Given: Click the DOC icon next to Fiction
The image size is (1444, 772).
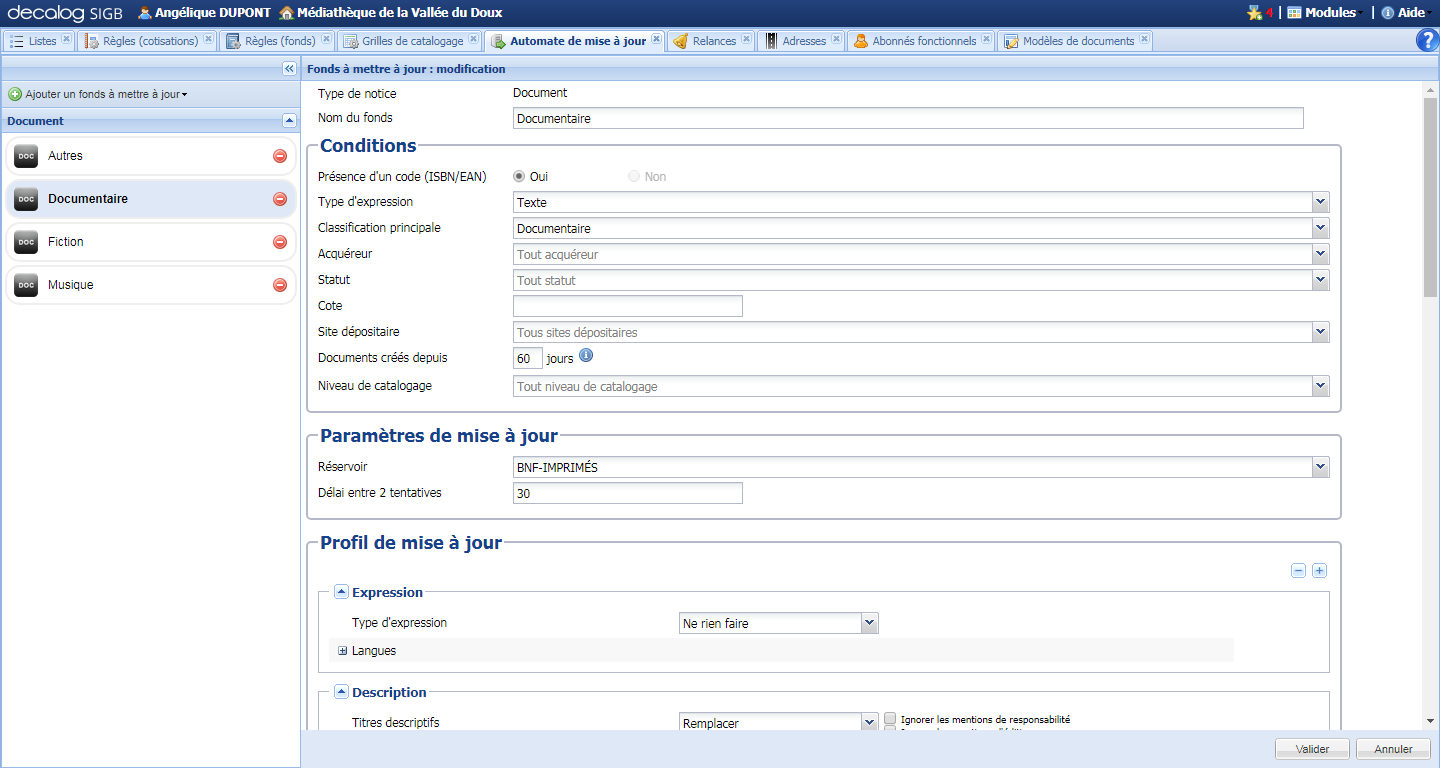Looking at the screenshot, I should click(26, 241).
